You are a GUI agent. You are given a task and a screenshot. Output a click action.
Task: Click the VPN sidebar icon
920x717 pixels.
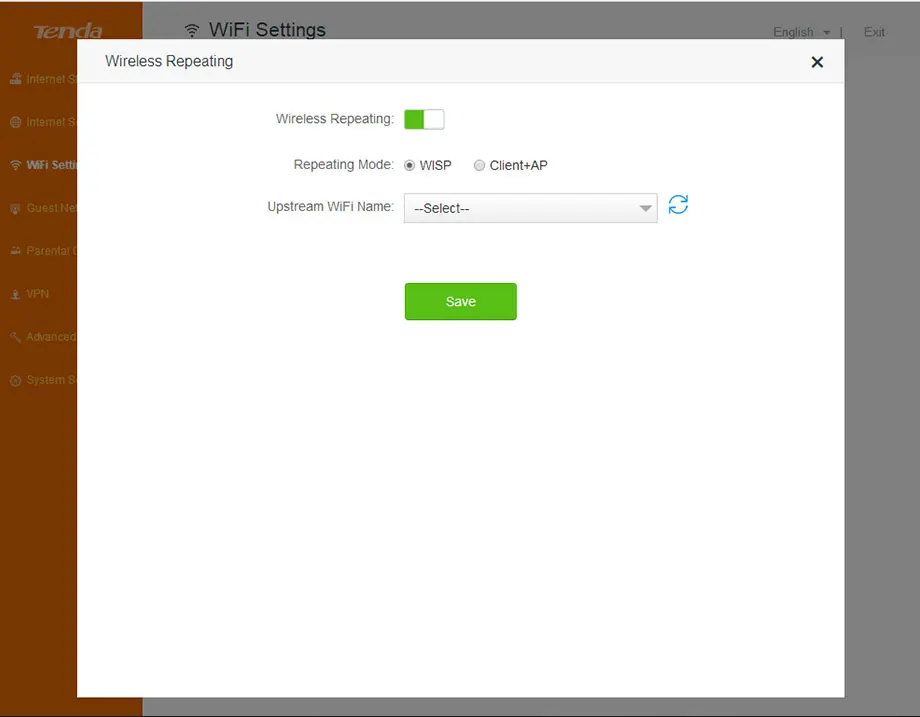tap(16, 295)
